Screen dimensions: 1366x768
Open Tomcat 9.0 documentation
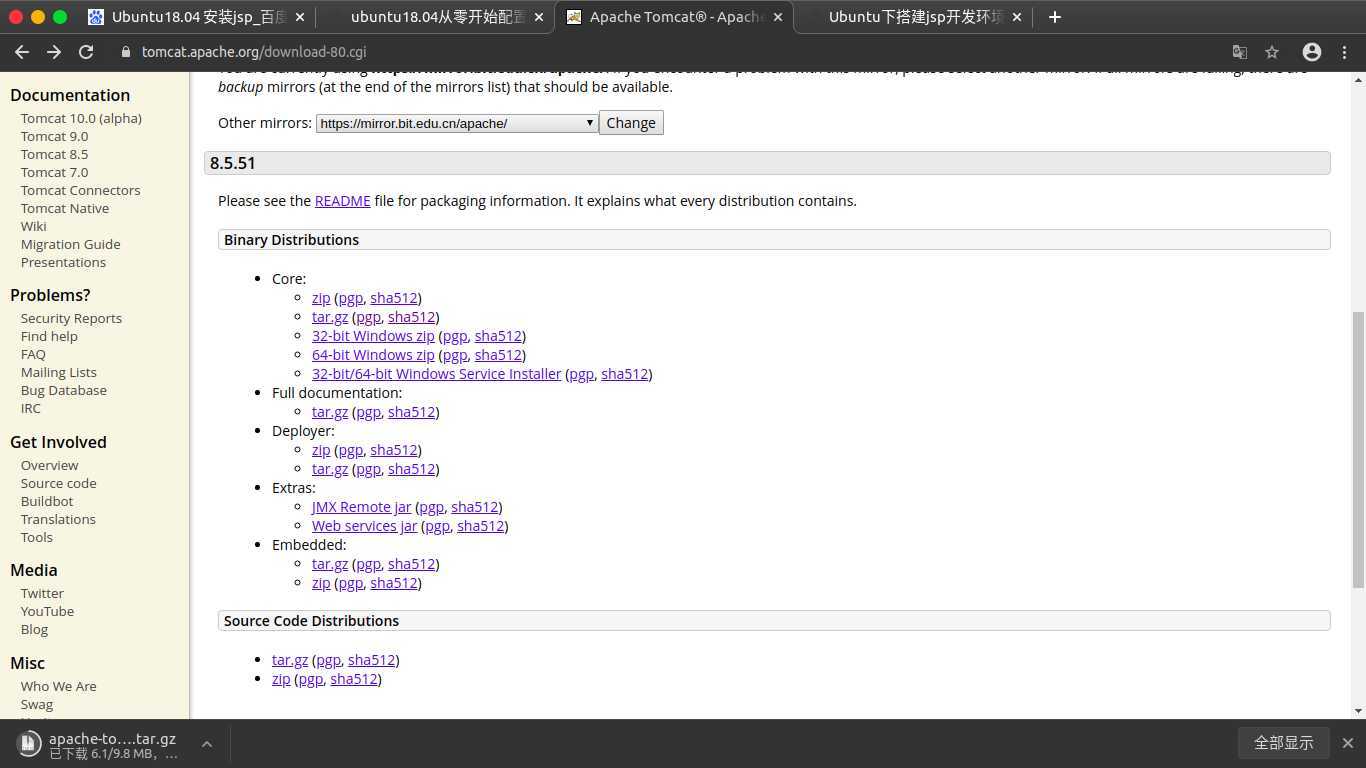point(54,136)
